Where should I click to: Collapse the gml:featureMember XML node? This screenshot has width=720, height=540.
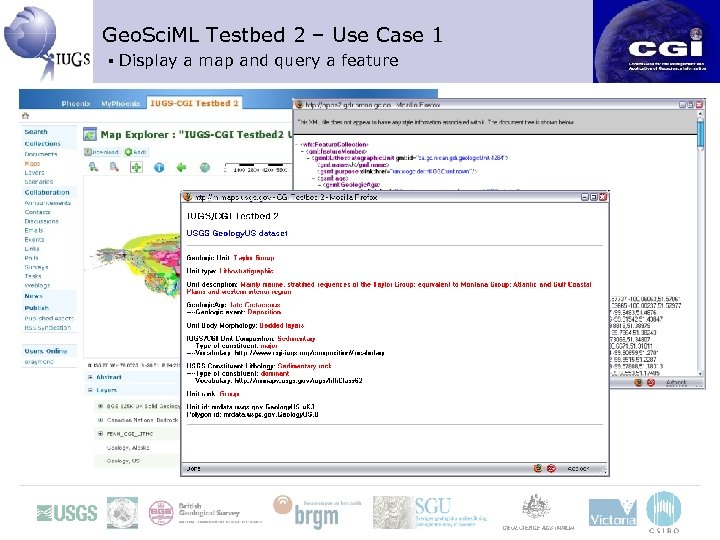point(302,151)
